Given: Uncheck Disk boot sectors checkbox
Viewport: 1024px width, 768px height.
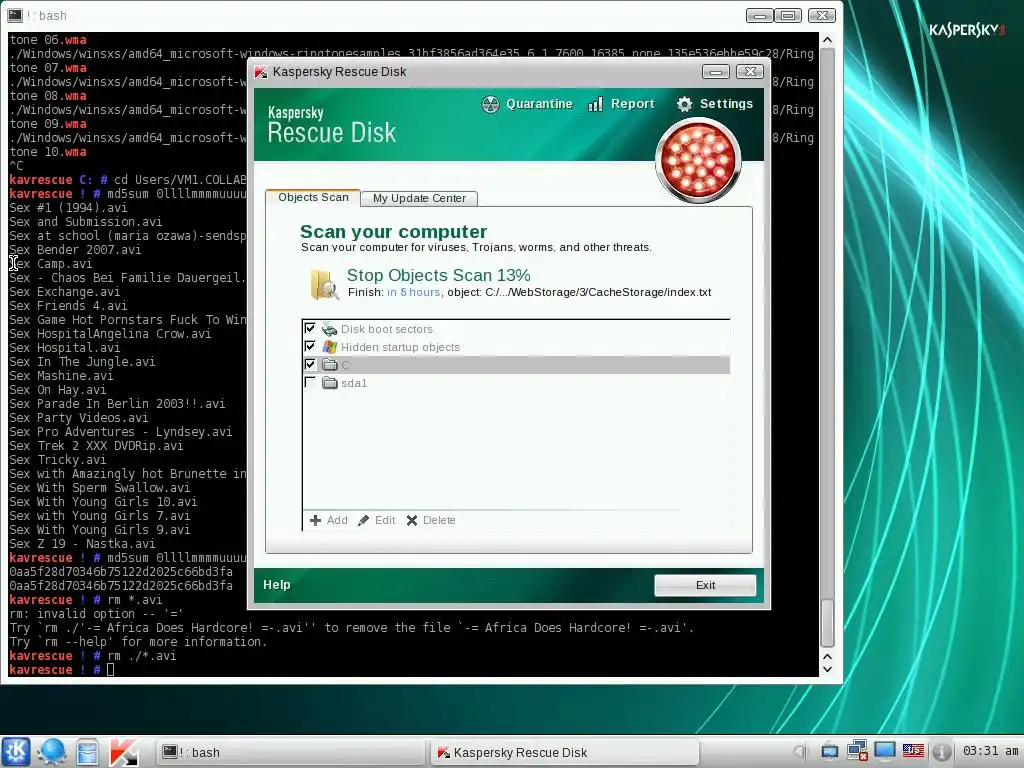Looking at the screenshot, I should (x=310, y=328).
